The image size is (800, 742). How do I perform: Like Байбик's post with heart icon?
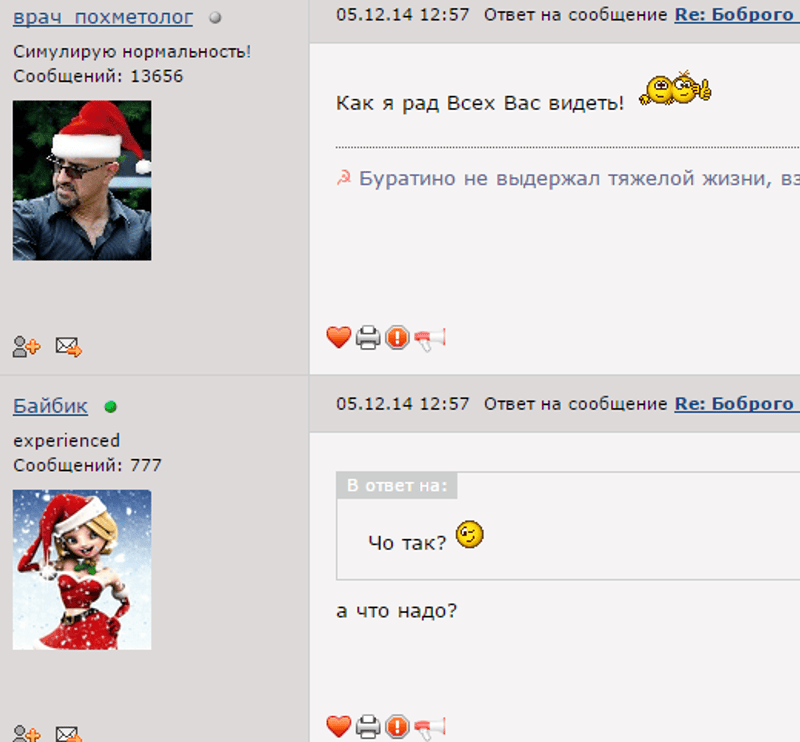[338, 726]
